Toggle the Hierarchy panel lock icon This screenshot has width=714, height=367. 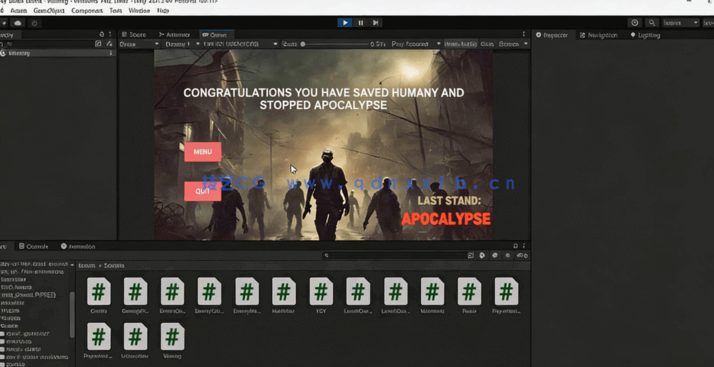pos(102,35)
